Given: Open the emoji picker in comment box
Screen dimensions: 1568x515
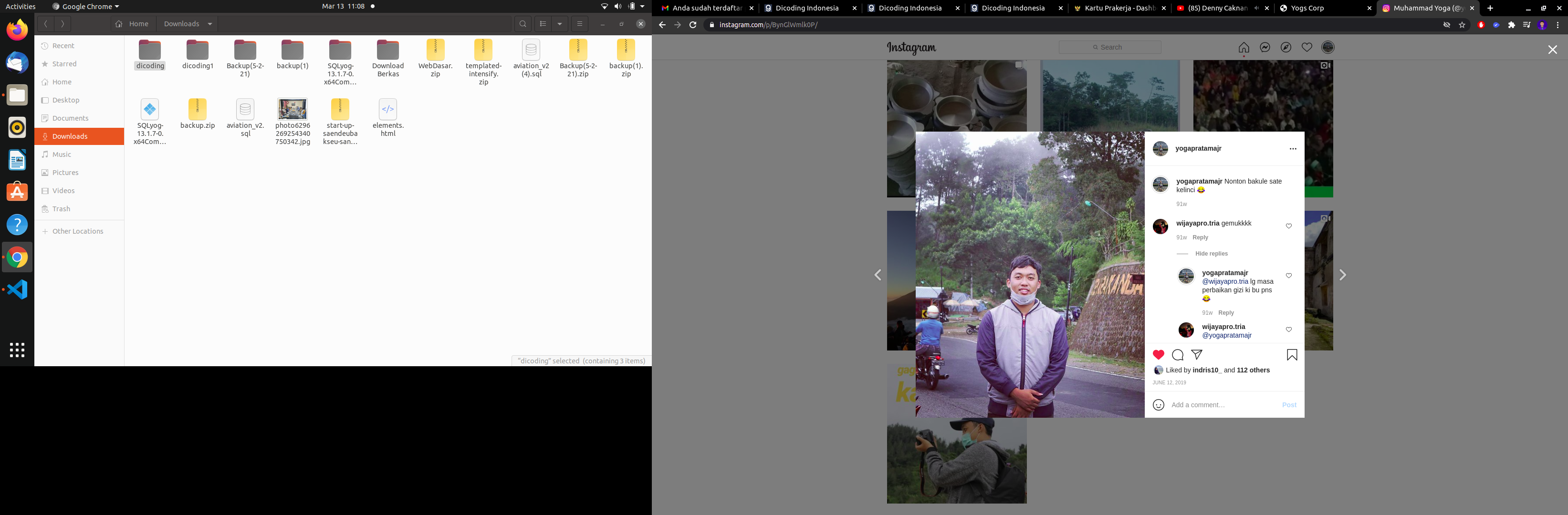Looking at the screenshot, I should pyautogui.click(x=1159, y=405).
